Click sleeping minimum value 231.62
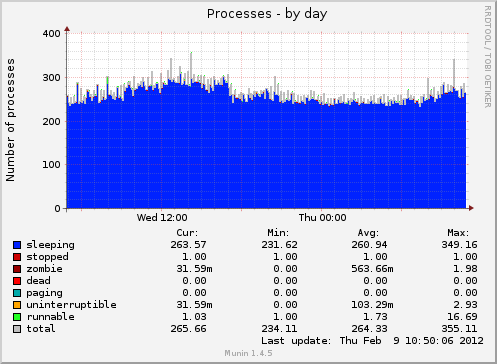Screen dimensions: 497x364 279,245
